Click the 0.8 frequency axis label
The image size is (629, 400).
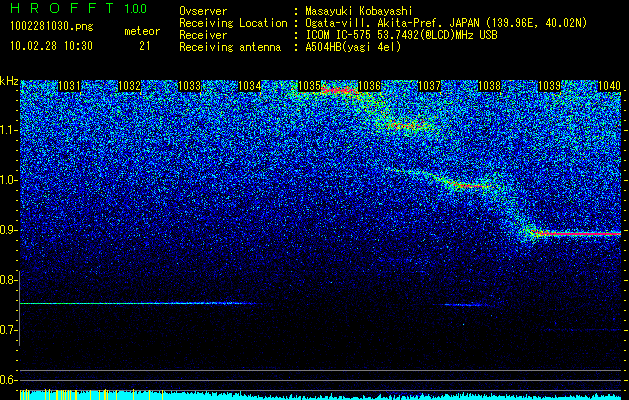(x=8, y=280)
